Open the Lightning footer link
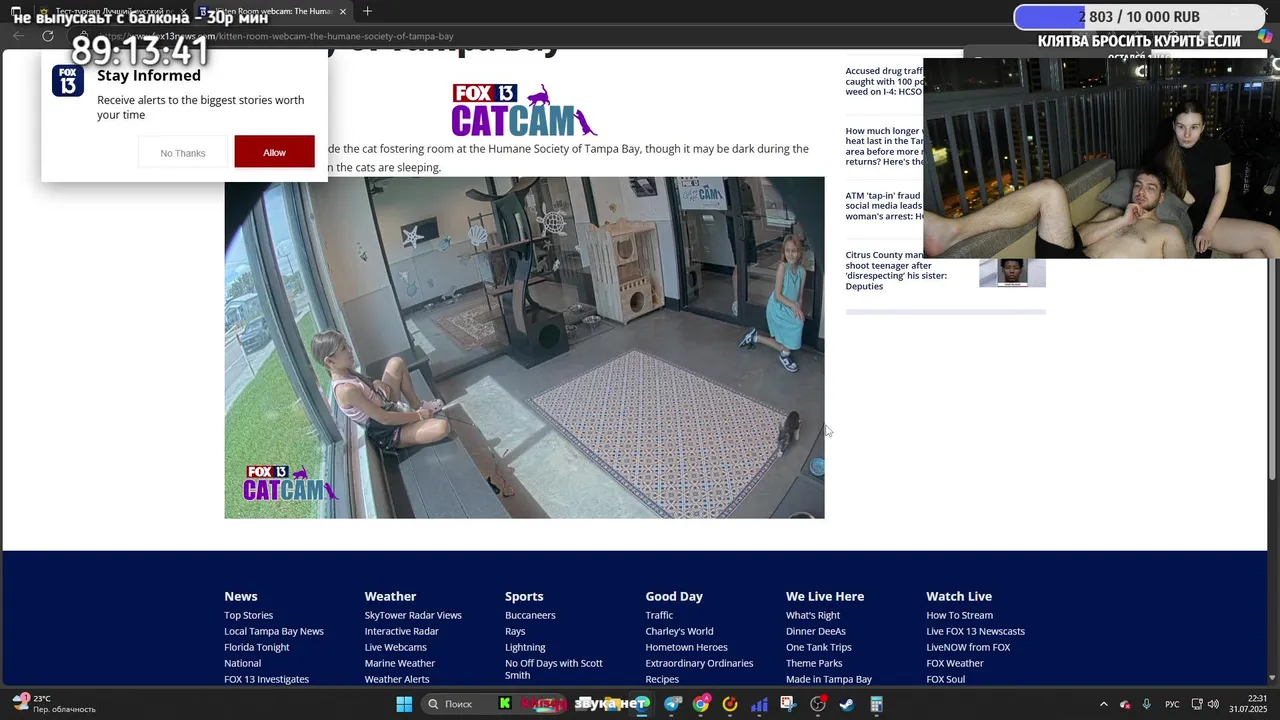 tap(525, 647)
